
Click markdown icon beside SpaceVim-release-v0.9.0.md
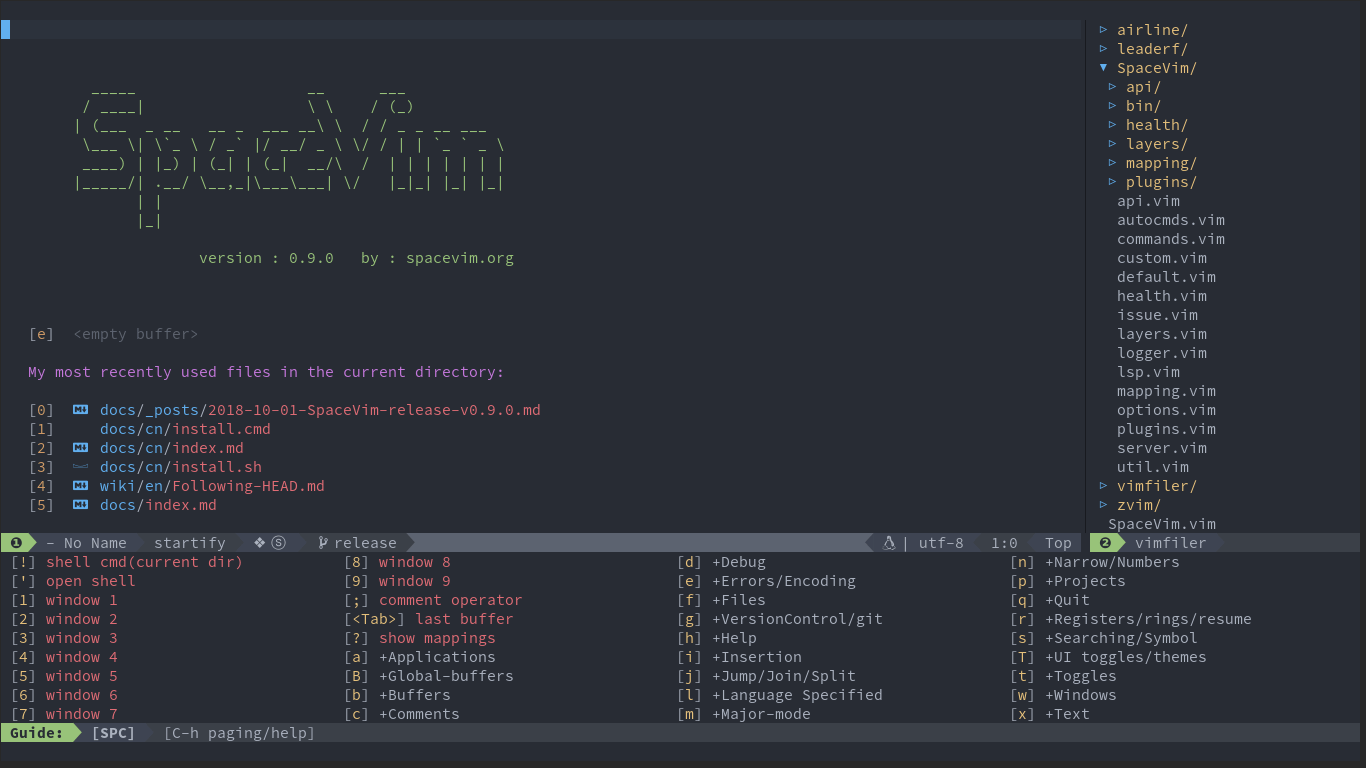click(80, 410)
